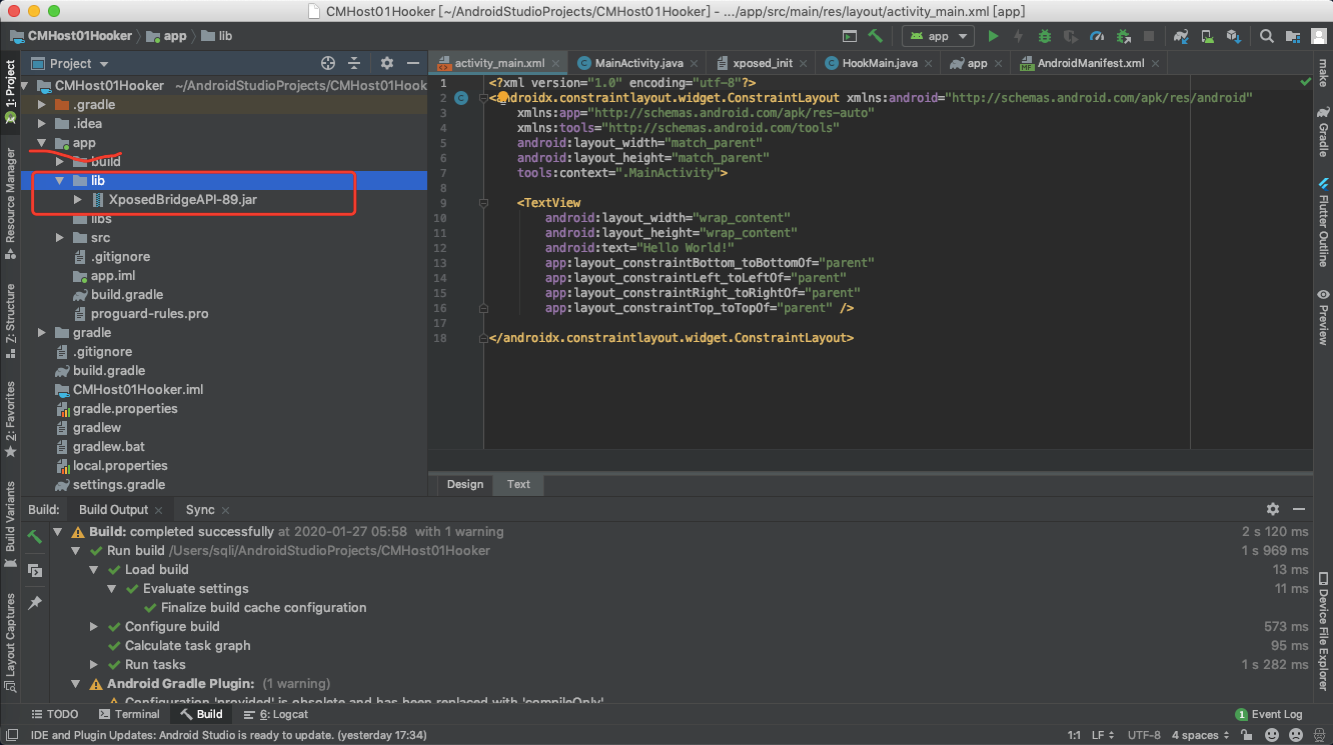
Task: Expand the XposedBridgeAPI-89.jar tree node
Action: pyautogui.click(x=78, y=200)
